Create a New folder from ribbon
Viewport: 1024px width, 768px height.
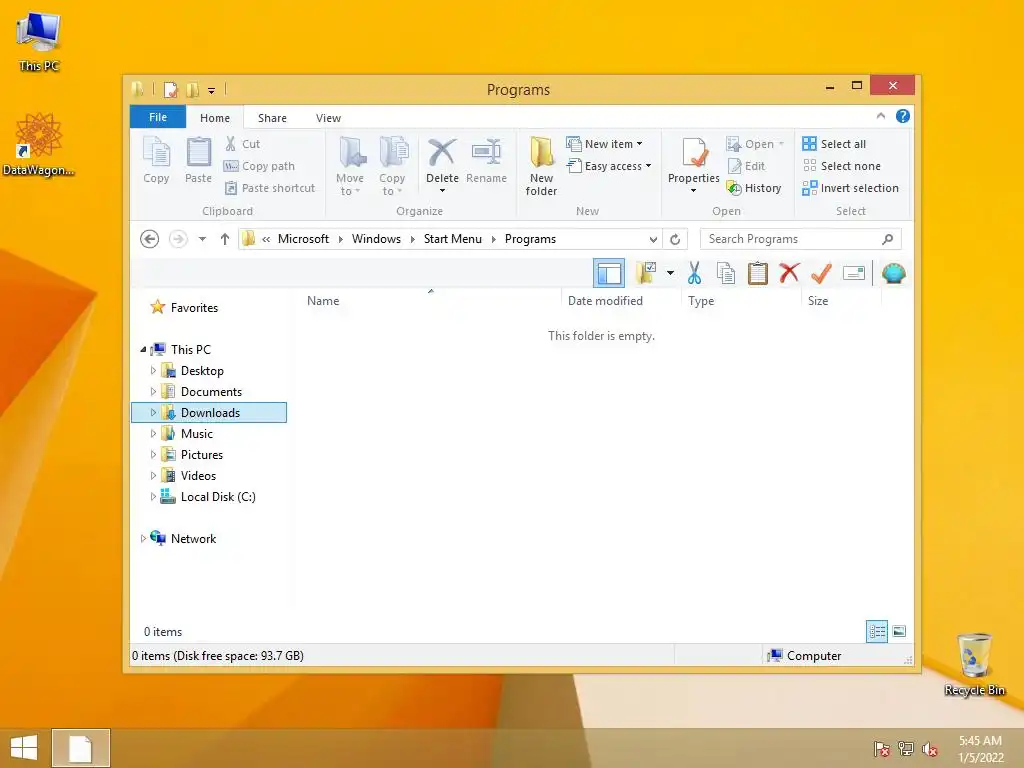pos(541,167)
